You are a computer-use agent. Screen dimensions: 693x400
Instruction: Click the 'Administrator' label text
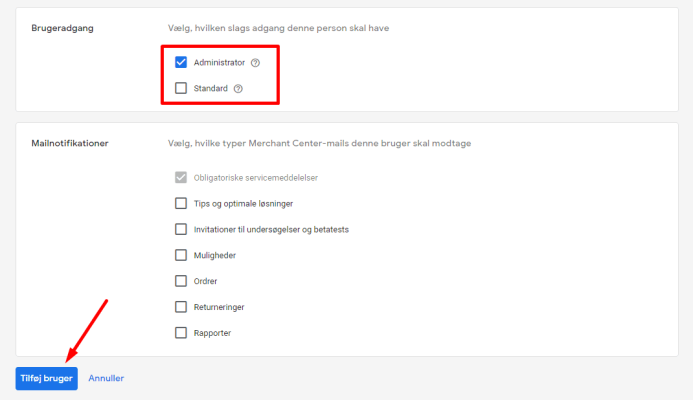(x=219, y=62)
